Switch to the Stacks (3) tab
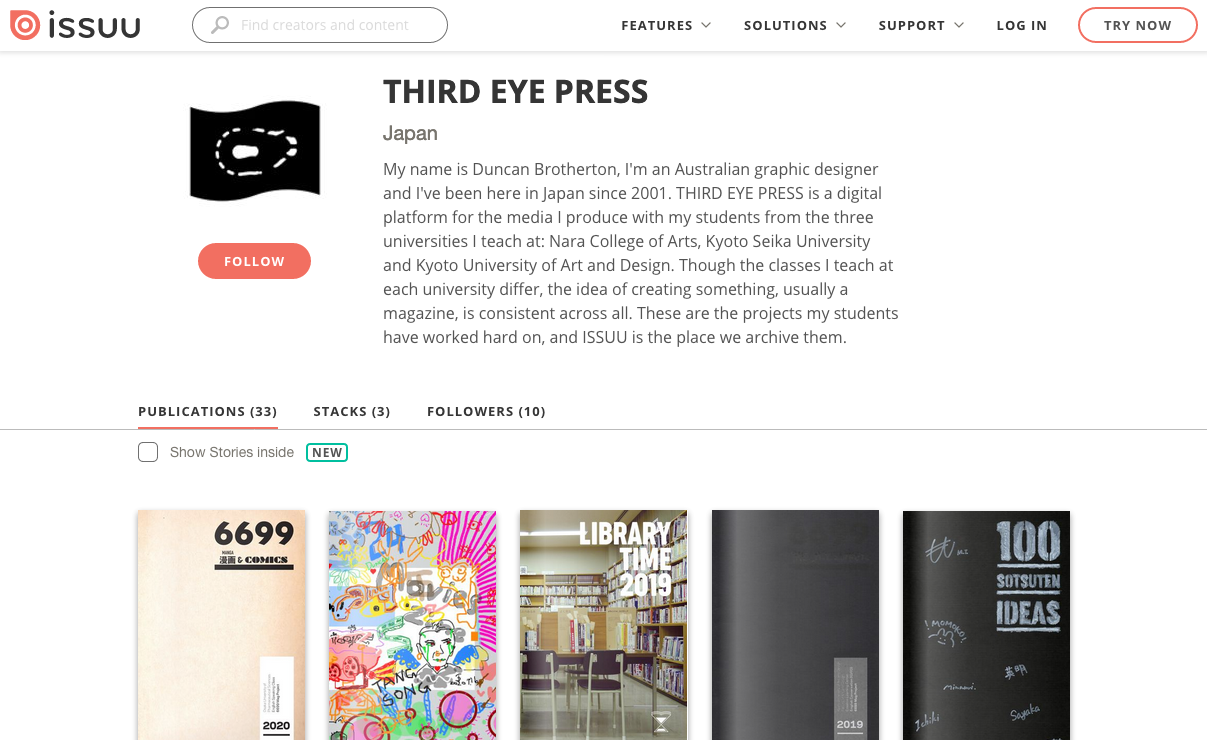 tap(352, 411)
